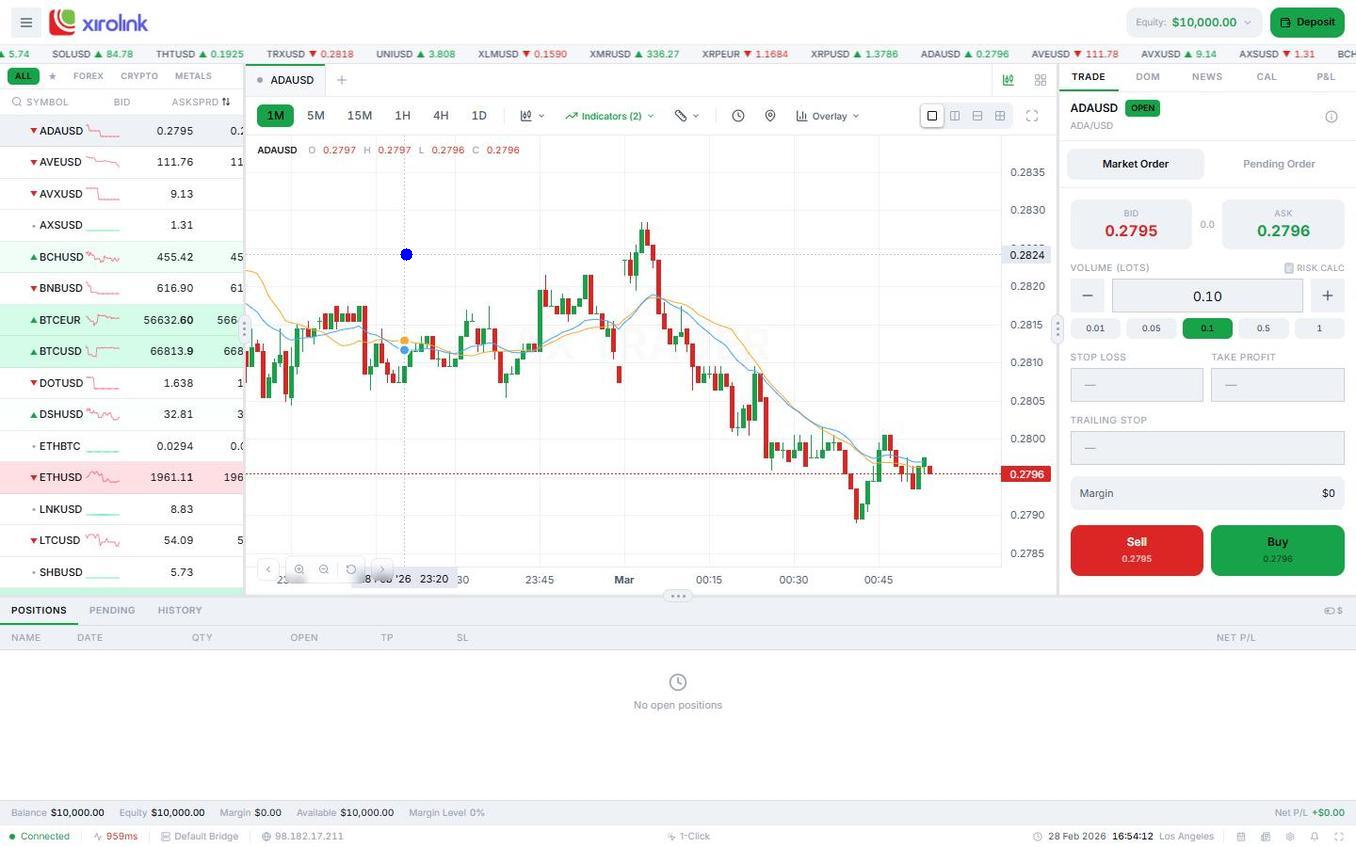Open the NEWS panel tab
This screenshot has height=847, width=1356.
1206,76
